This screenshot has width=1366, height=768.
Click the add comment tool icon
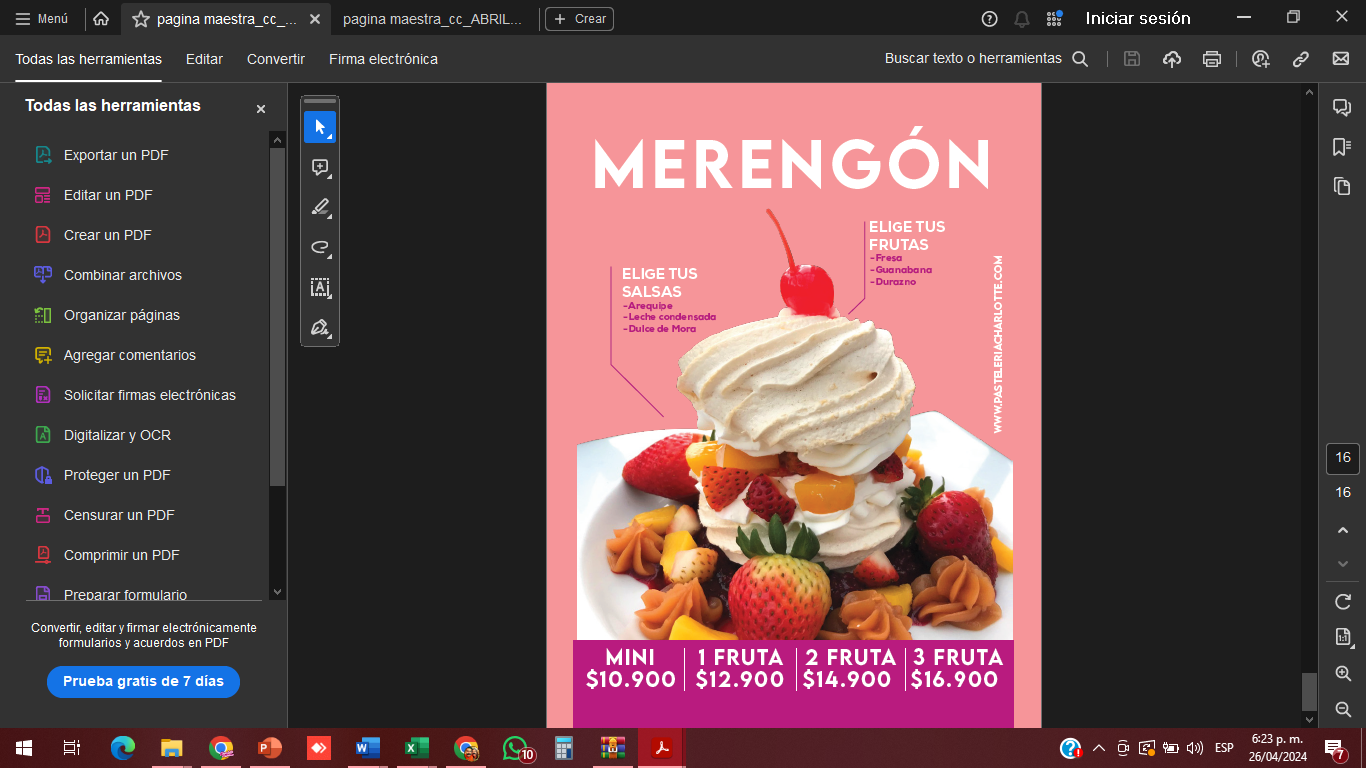[x=320, y=167]
